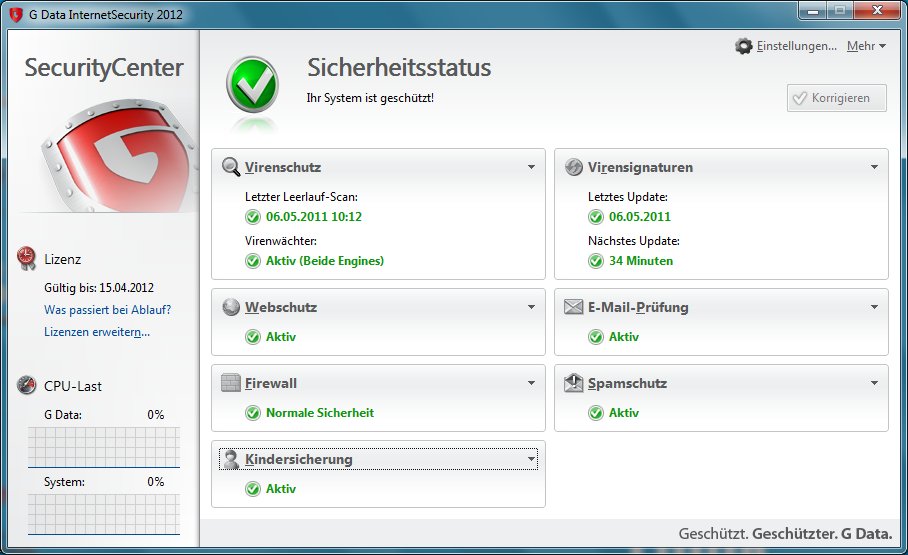Image resolution: width=908 pixels, height=555 pixels.
Task: Follow the 'Was passiert bei Ablauf?' link
Action: [107, 310]
